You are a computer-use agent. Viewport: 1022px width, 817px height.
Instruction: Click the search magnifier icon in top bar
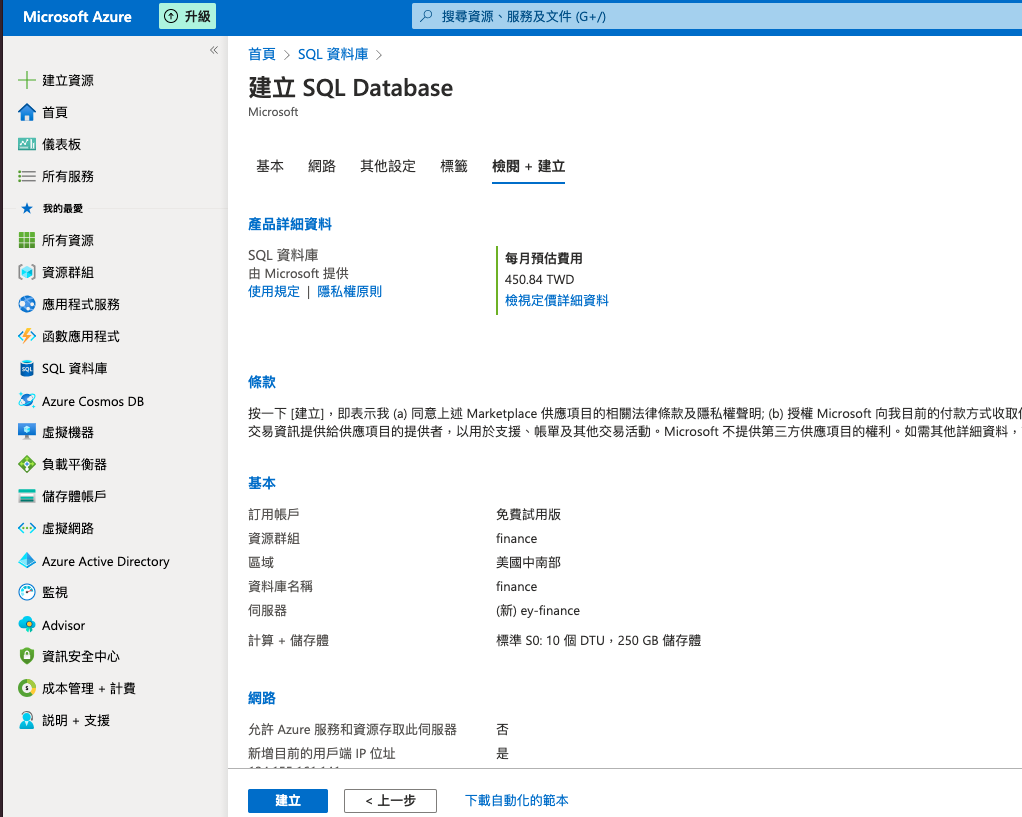[x=426, y=16]
